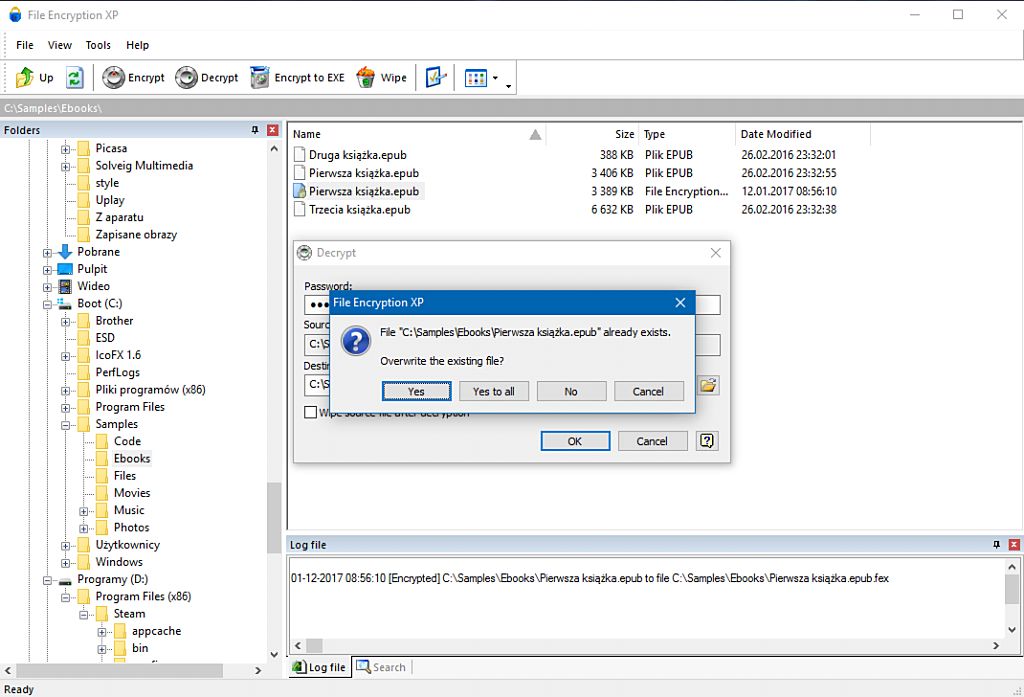Click the Decrypt toolbar button
This screenshot has width=1024, height=697.
[206, 78]
